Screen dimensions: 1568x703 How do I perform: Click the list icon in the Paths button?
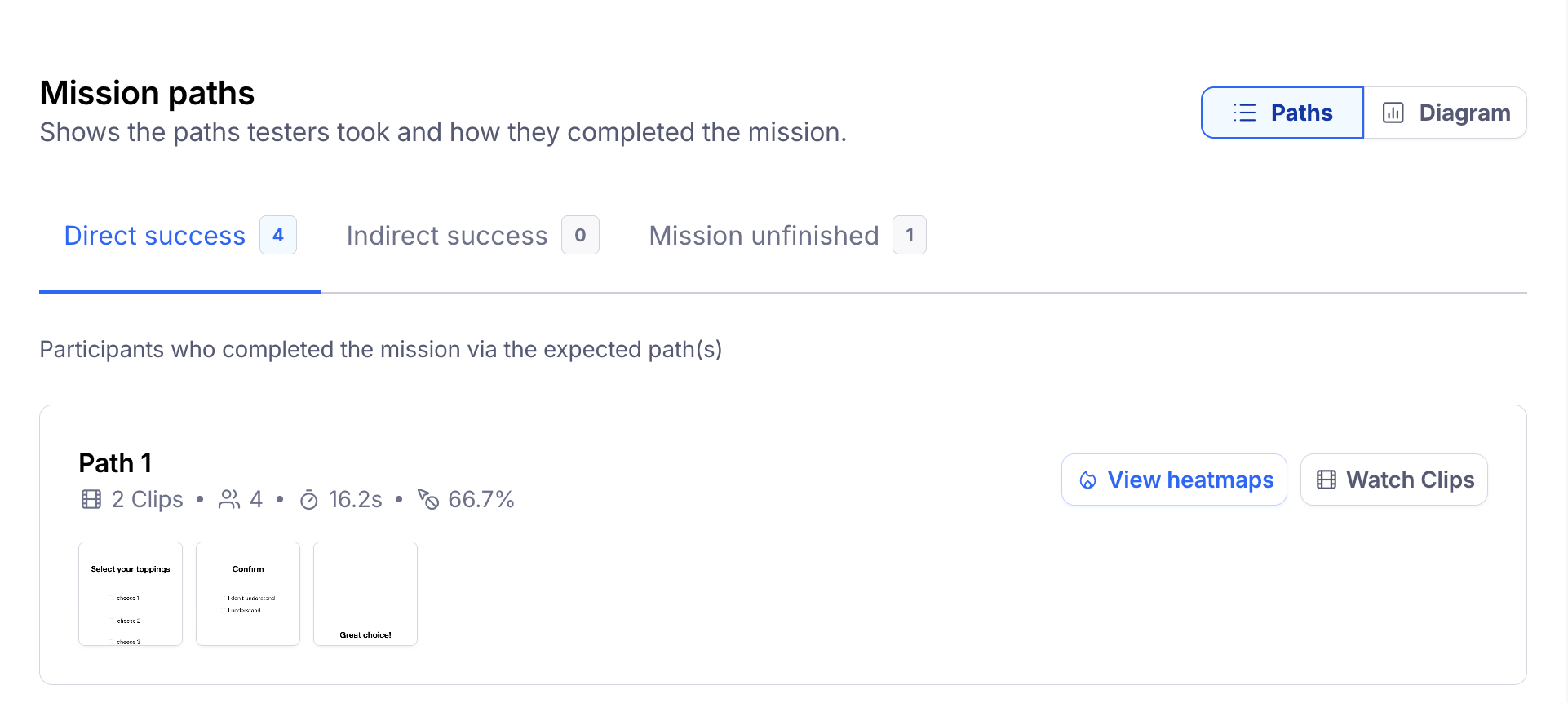click(x=1244, y=113)
